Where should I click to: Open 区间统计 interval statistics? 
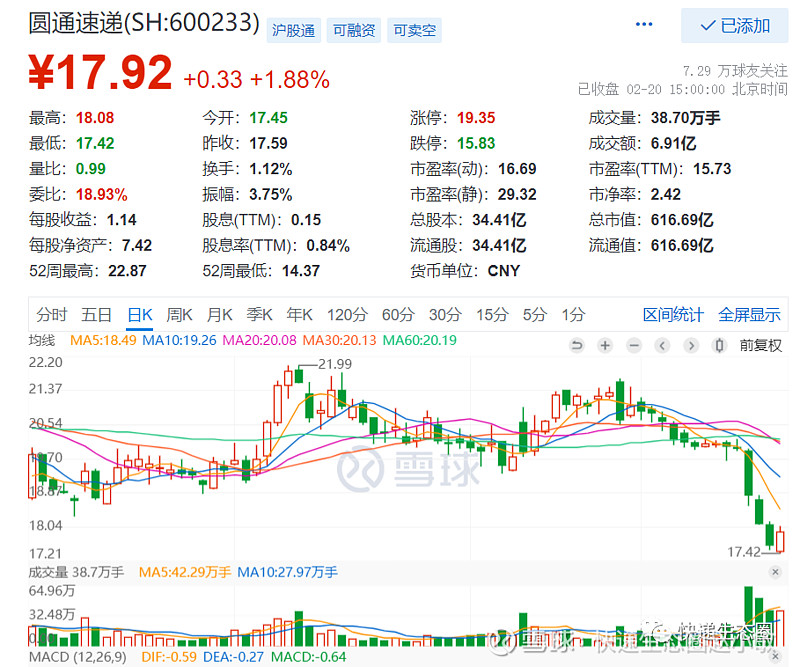click(x=673, y=314)
